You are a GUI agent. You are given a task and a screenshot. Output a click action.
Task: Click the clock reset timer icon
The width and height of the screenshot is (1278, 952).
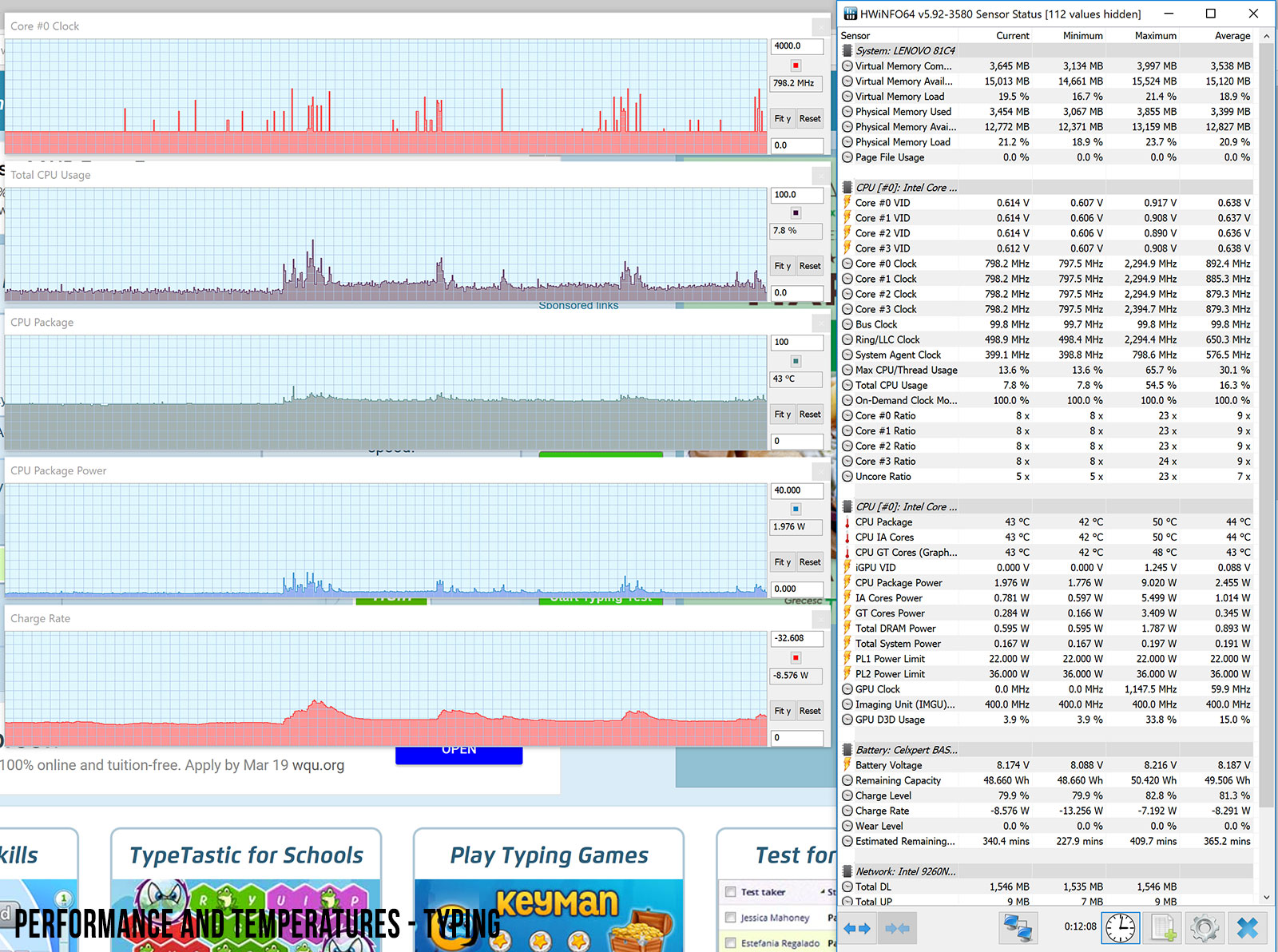(x=1121, y=928)
